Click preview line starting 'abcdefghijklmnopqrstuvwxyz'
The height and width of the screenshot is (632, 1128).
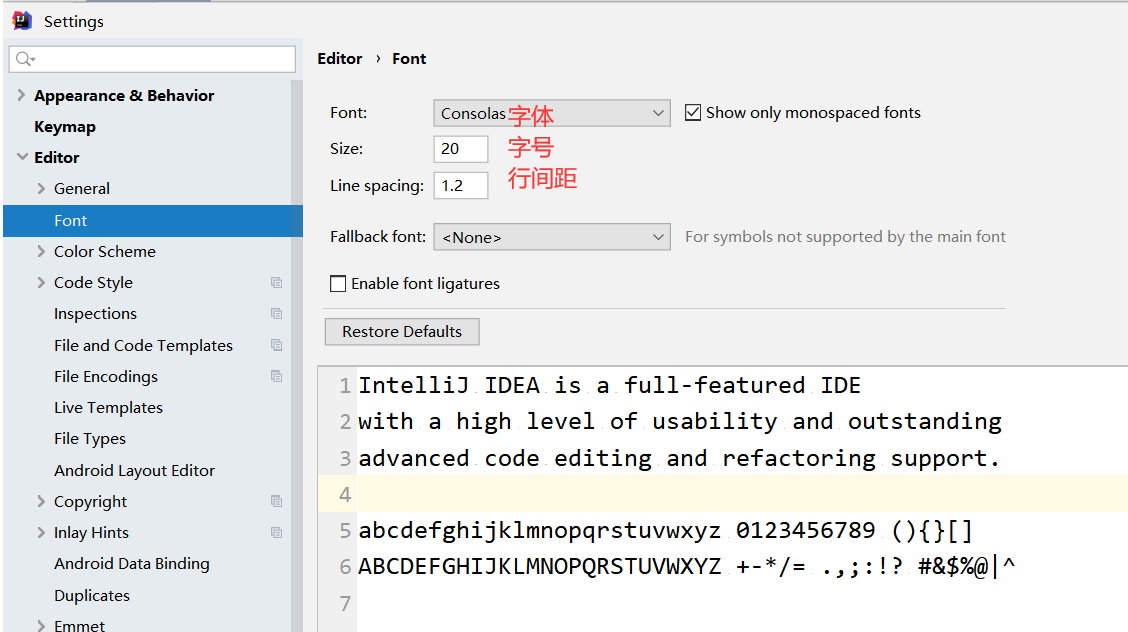(665, 531)
